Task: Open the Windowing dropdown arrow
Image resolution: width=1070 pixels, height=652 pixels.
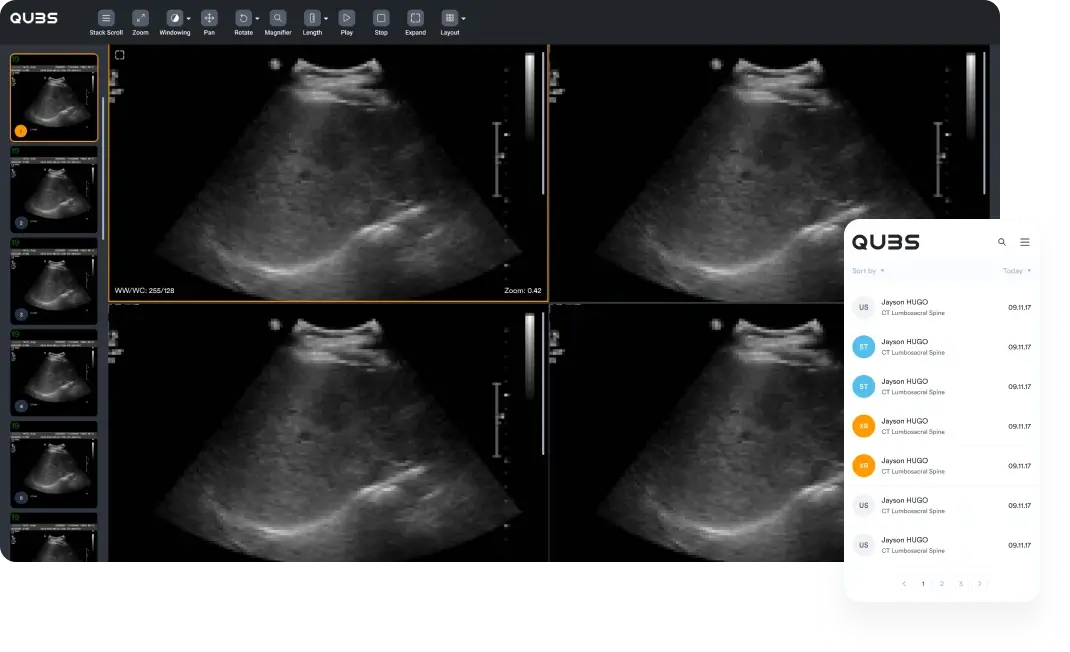Action: pos(189,19)
